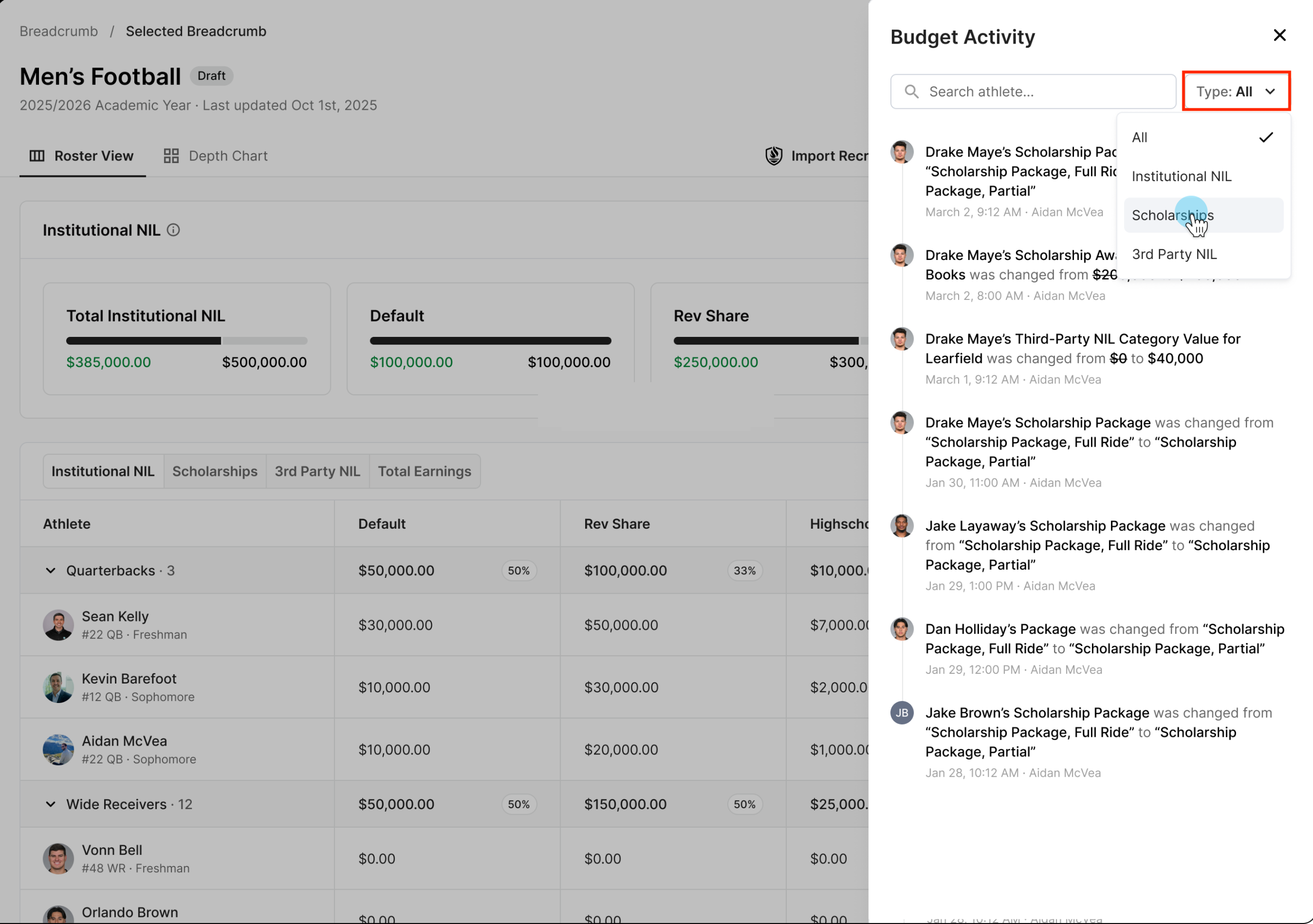Click Sean Kelly's $30,000.00 Default cell
The image size is (1313, 924).
point(447,625)
